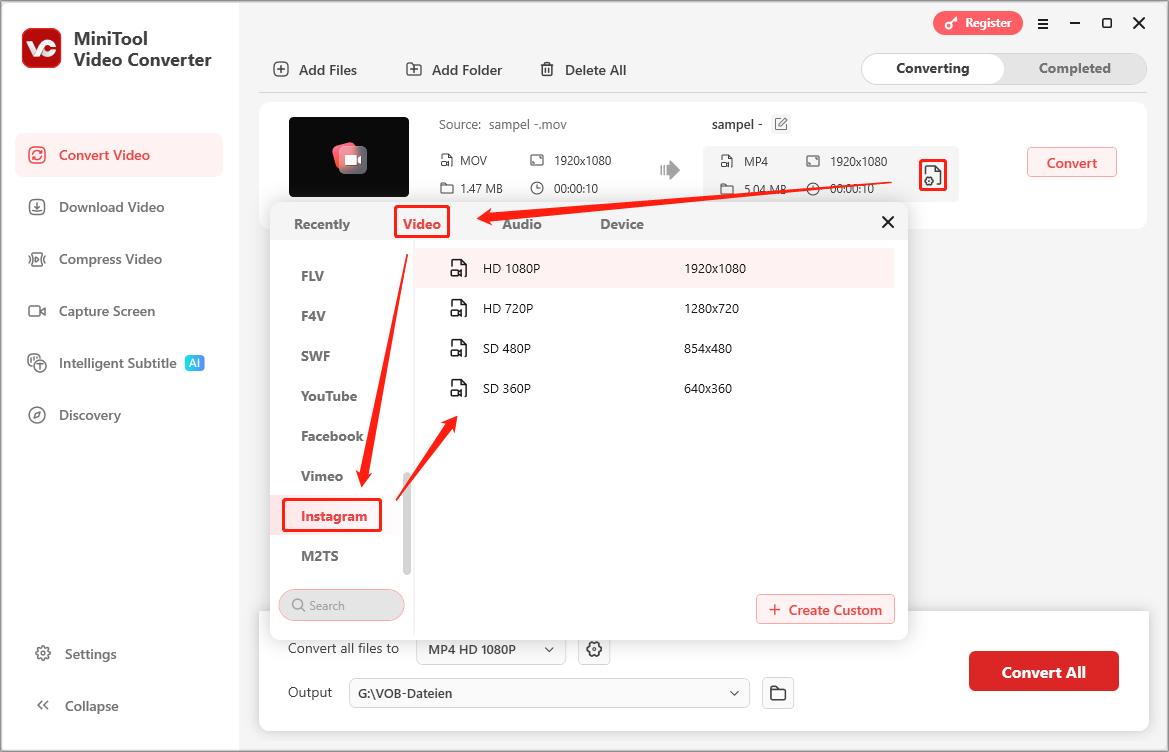Click the format Search field

(x=341, y=605)
